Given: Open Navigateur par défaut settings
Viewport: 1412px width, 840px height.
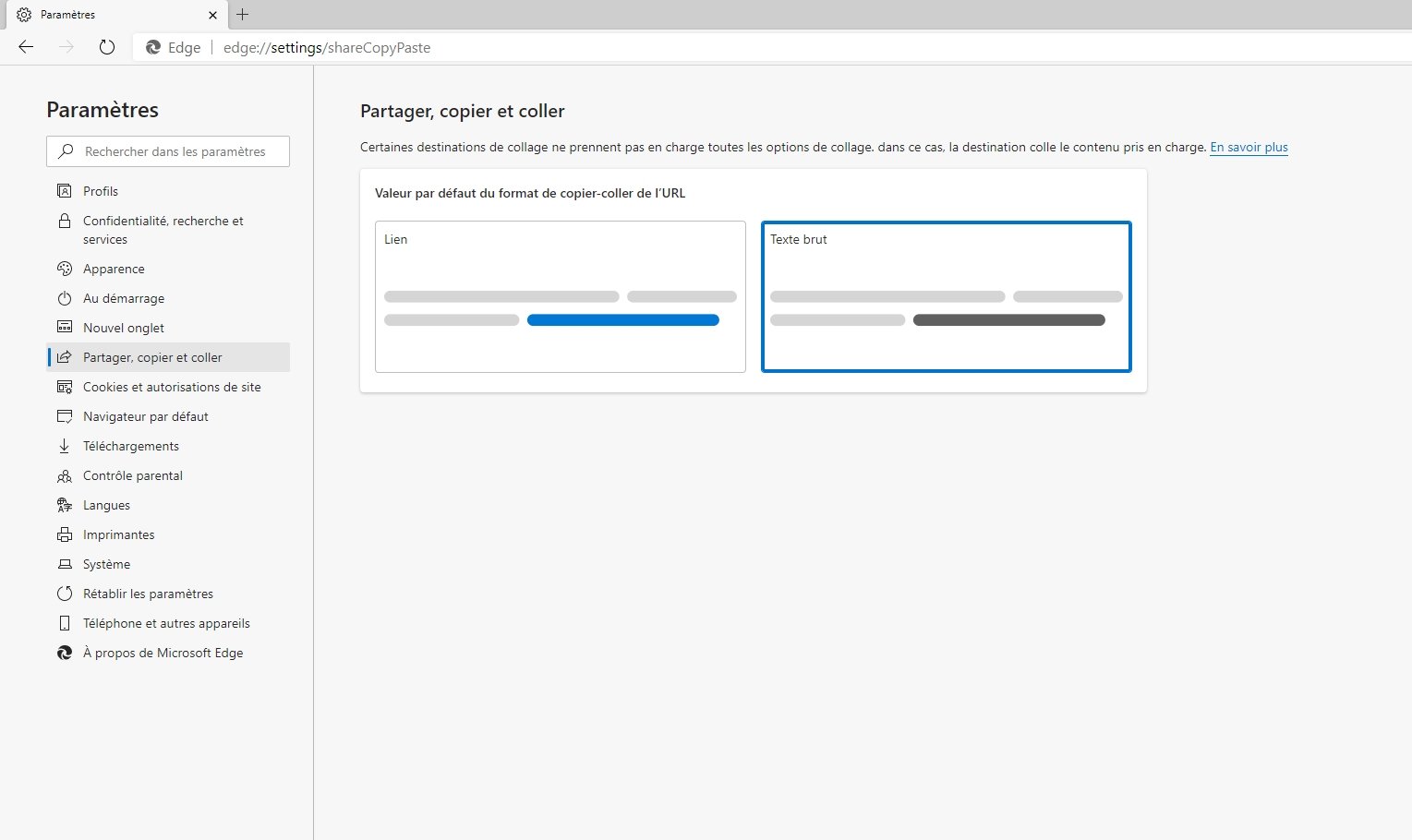Looking at the screenshot, I should tap(146, 416).
